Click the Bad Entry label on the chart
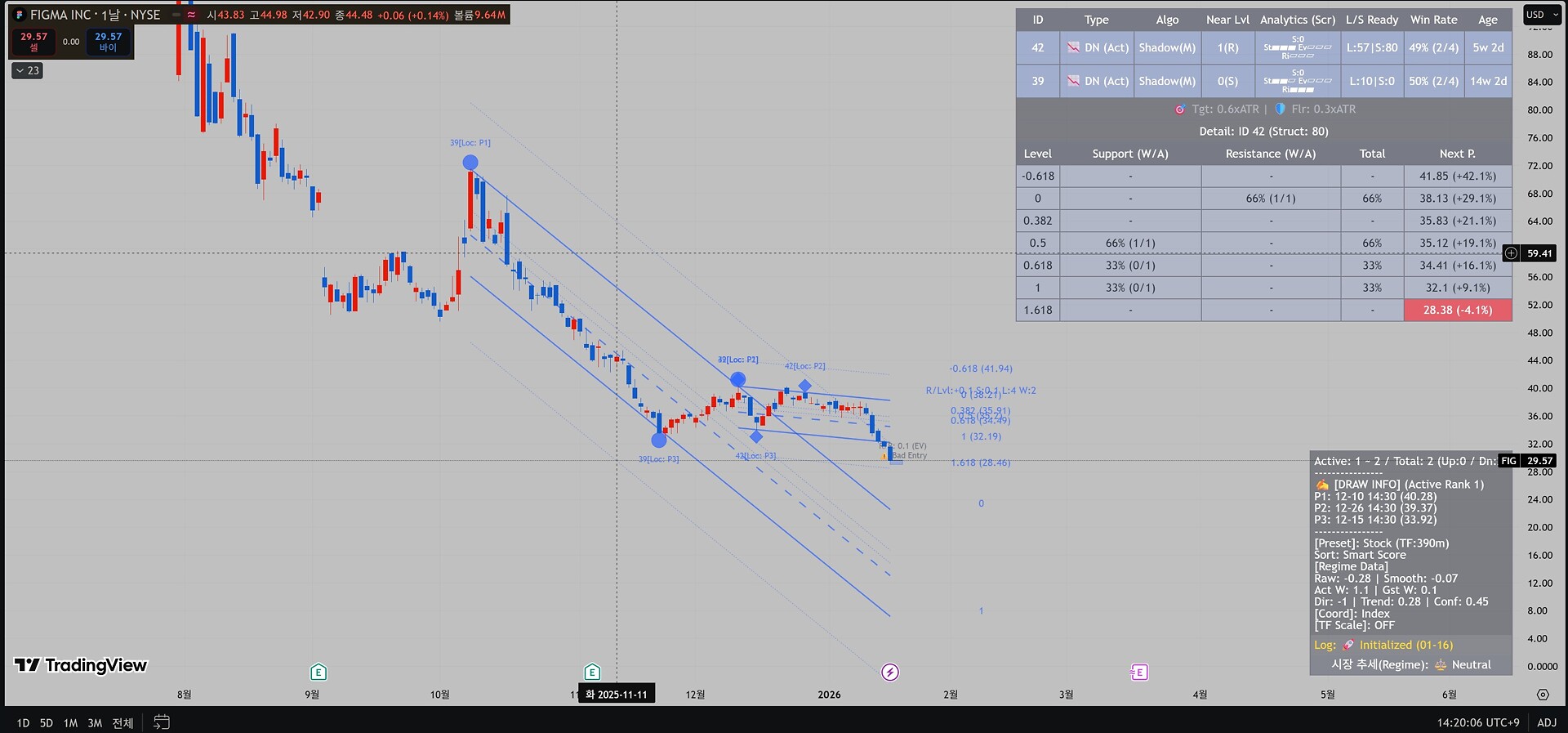This screenshot has width=1568, height=733. coord(910,455)
